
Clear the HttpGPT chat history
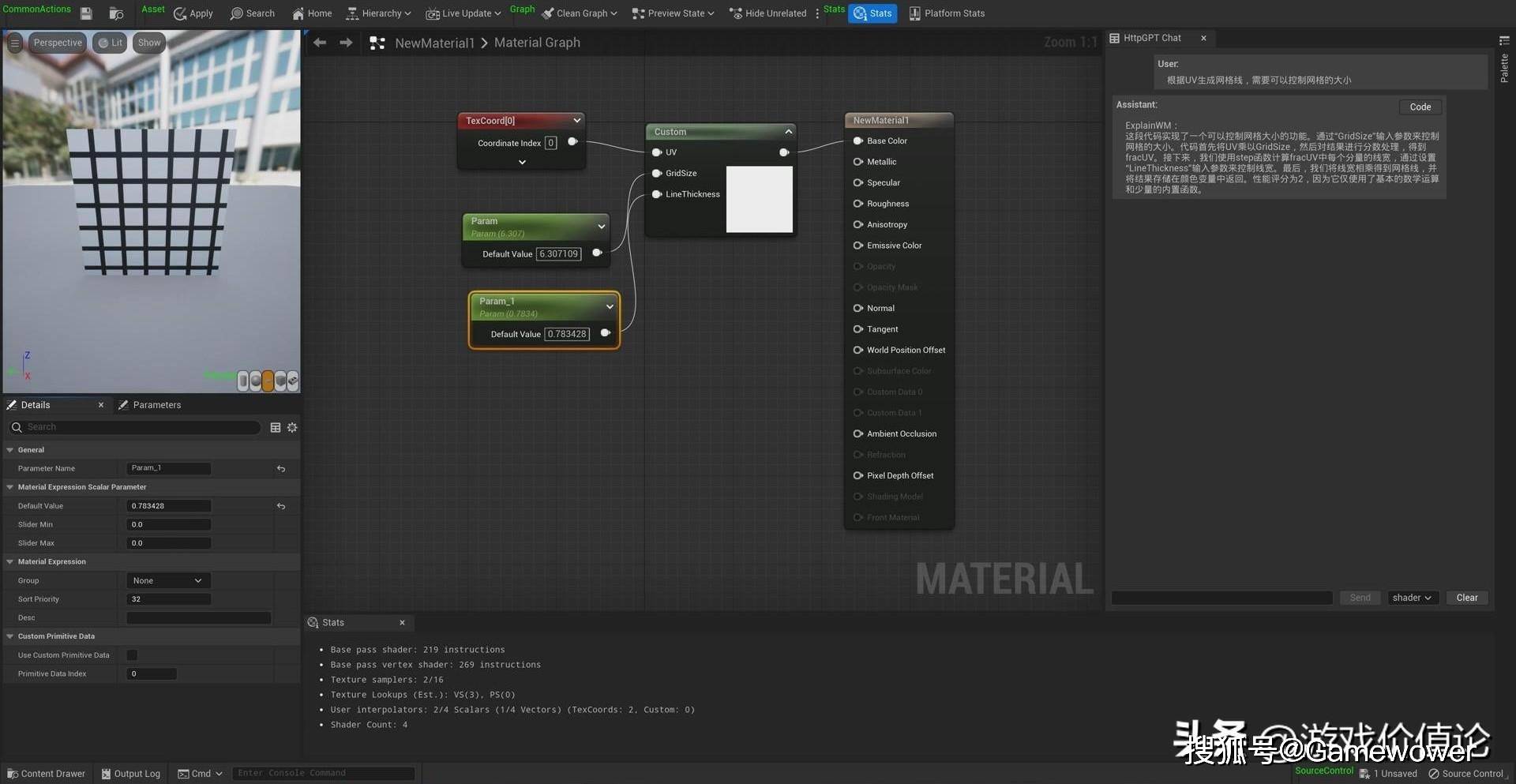coord(1466,598)
